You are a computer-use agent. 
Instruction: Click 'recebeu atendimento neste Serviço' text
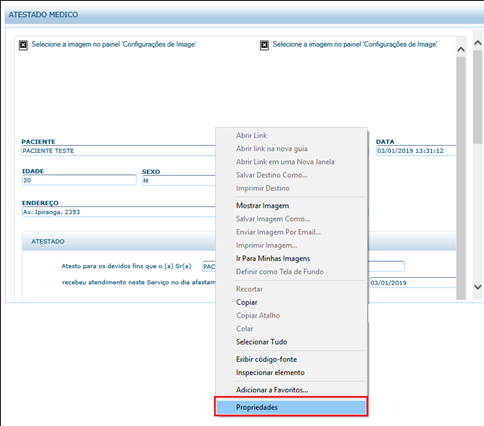click(139, 282)
